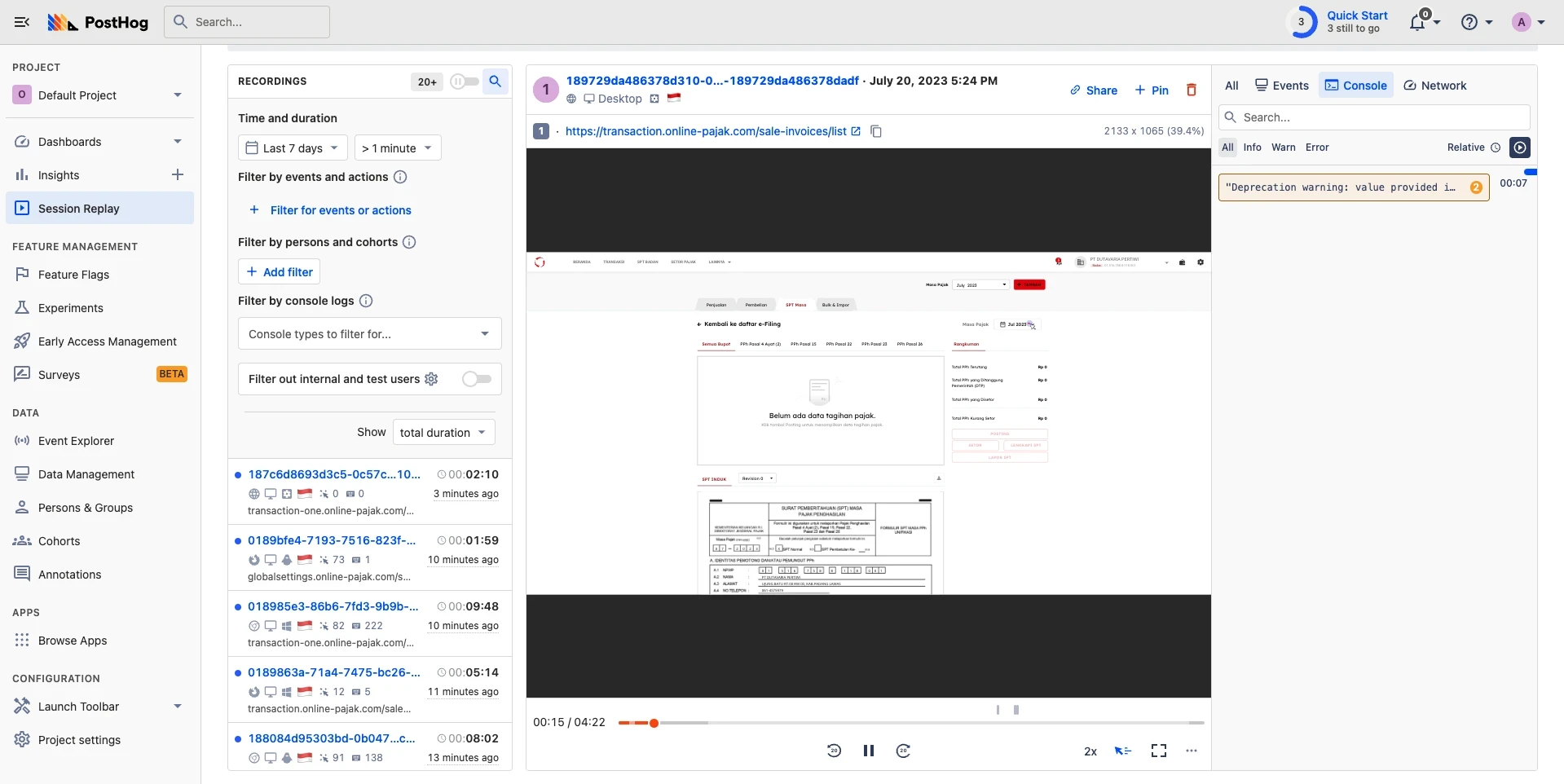Open the player more options menu
The width and height of the screenshot is (1564, 784).
1192,751
